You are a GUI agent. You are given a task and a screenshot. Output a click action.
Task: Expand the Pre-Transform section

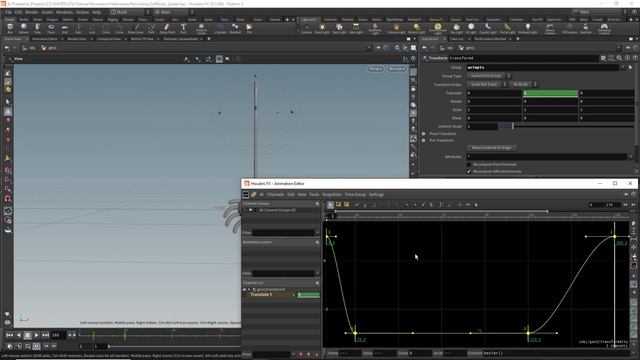click(423, 140)
